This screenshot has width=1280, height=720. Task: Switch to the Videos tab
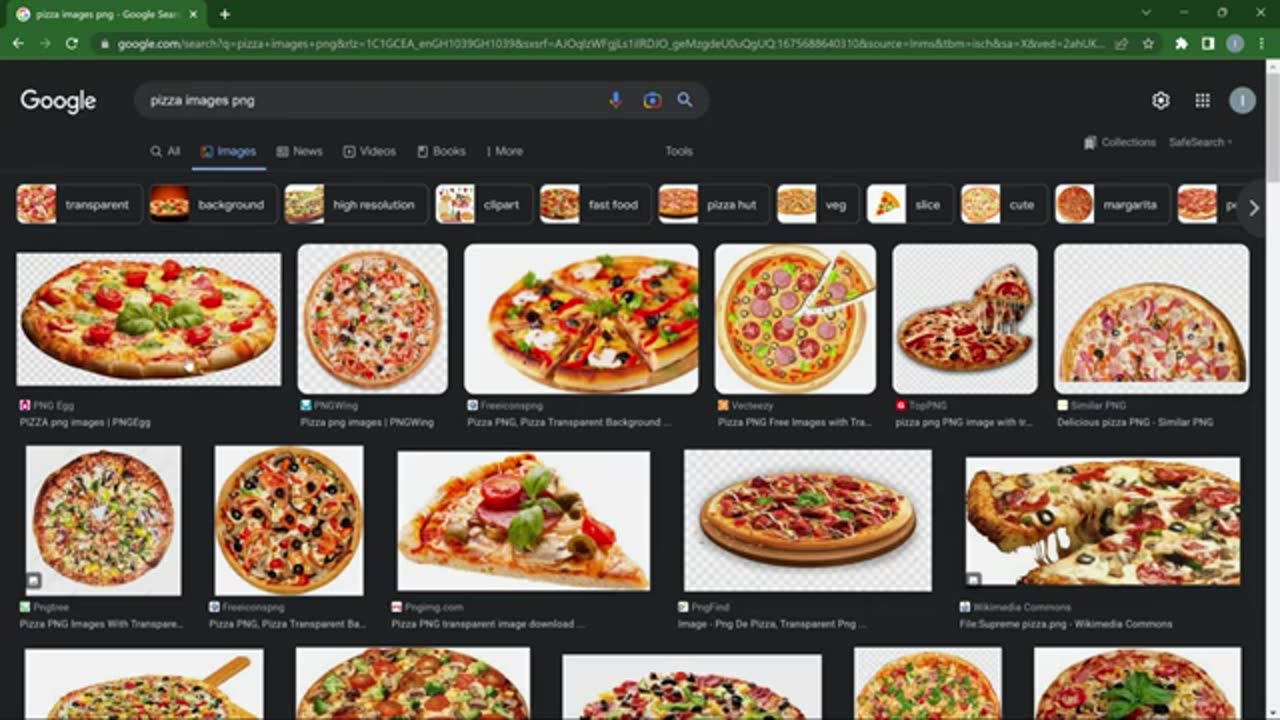(369, 151)
